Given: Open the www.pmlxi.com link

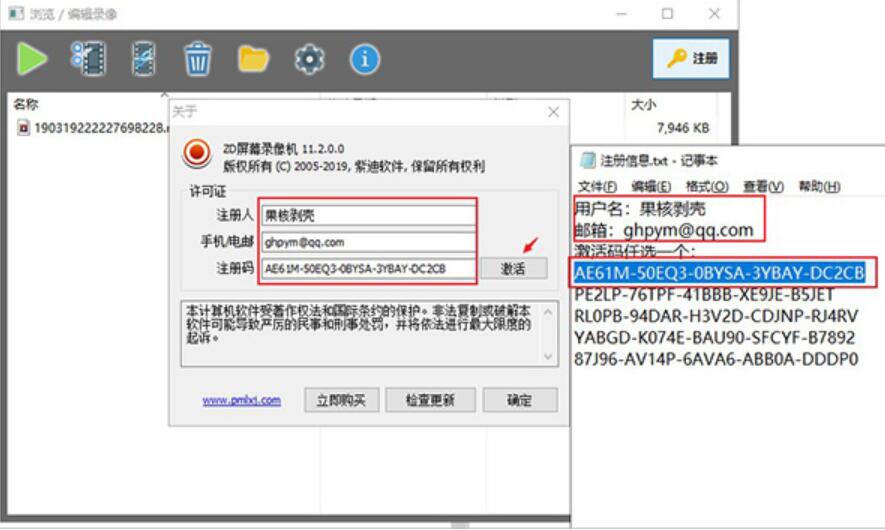Looking at the screenshot, I should point(242,400).
